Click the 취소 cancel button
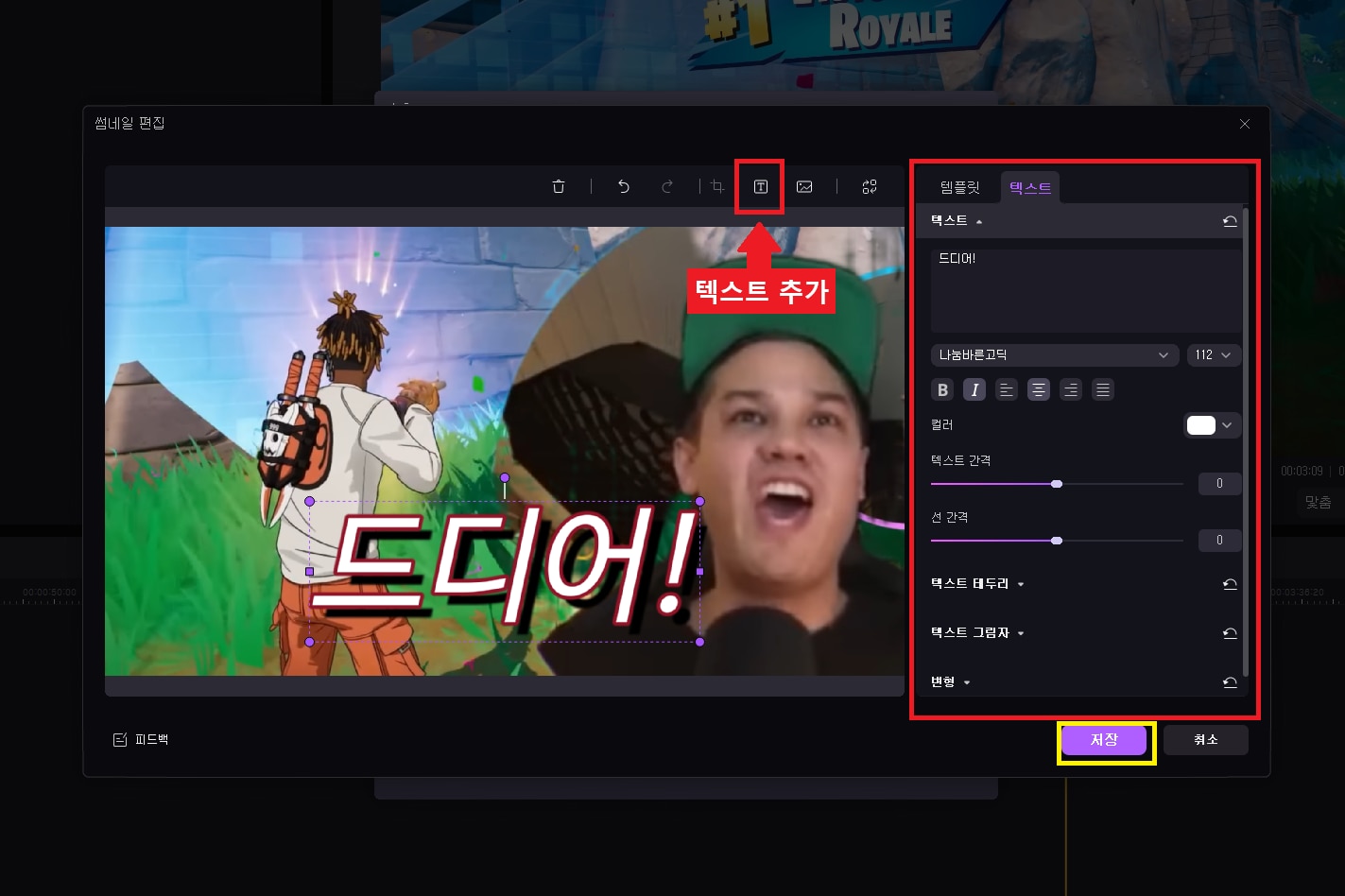The image size is (1345, 896). [x=1206, y=740]
